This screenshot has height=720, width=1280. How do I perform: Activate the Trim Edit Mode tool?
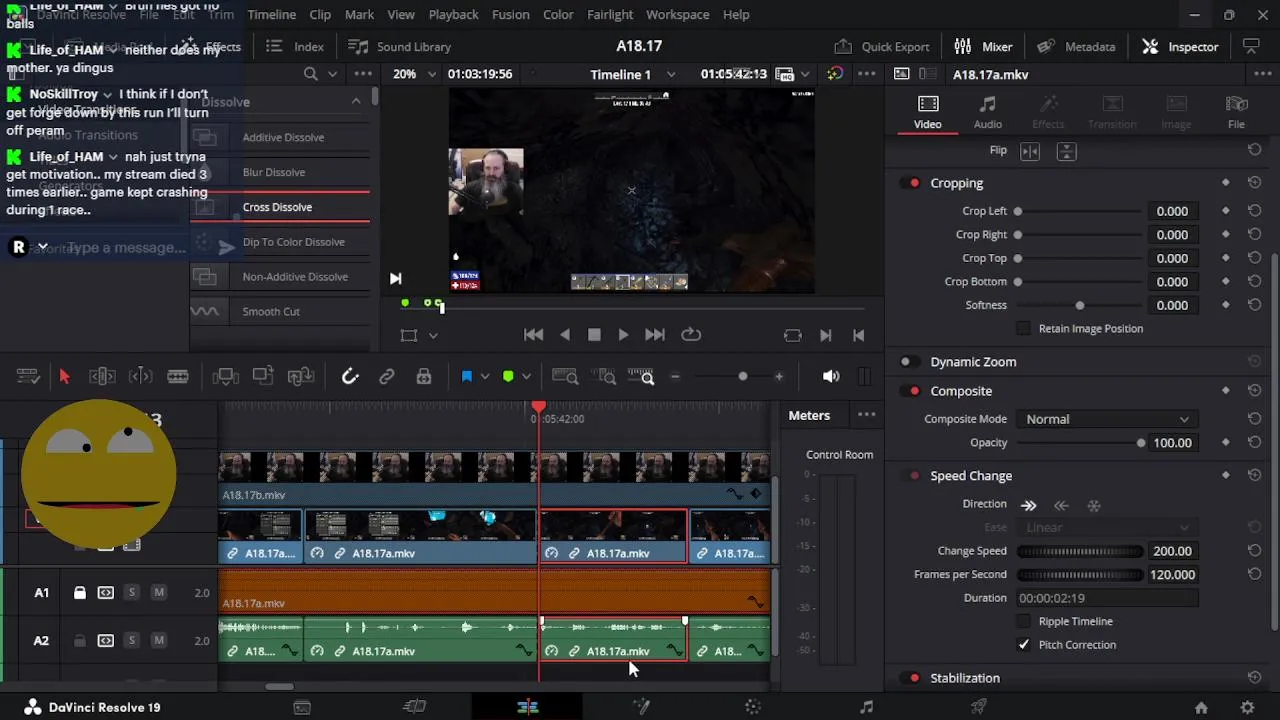coord(102,377)
